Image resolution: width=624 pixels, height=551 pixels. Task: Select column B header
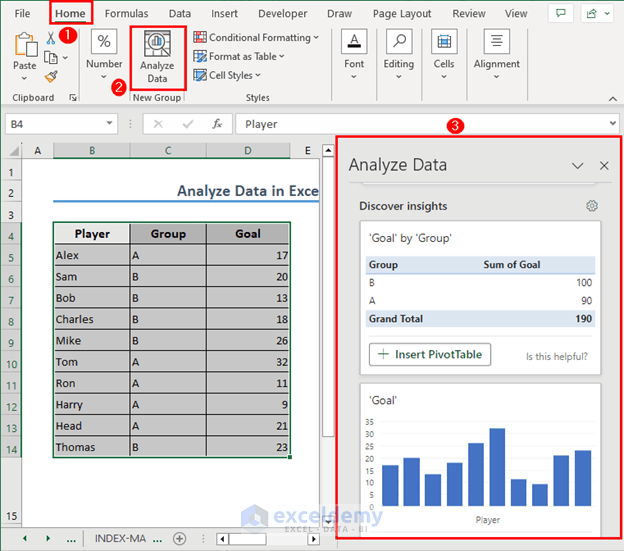click(x=92, y=150)
